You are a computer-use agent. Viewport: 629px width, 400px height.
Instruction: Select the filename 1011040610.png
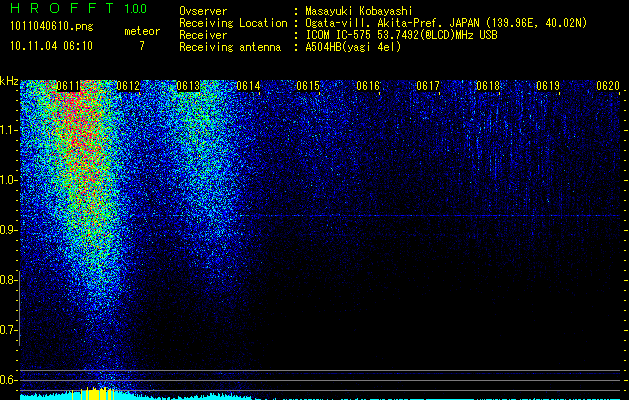52,26
